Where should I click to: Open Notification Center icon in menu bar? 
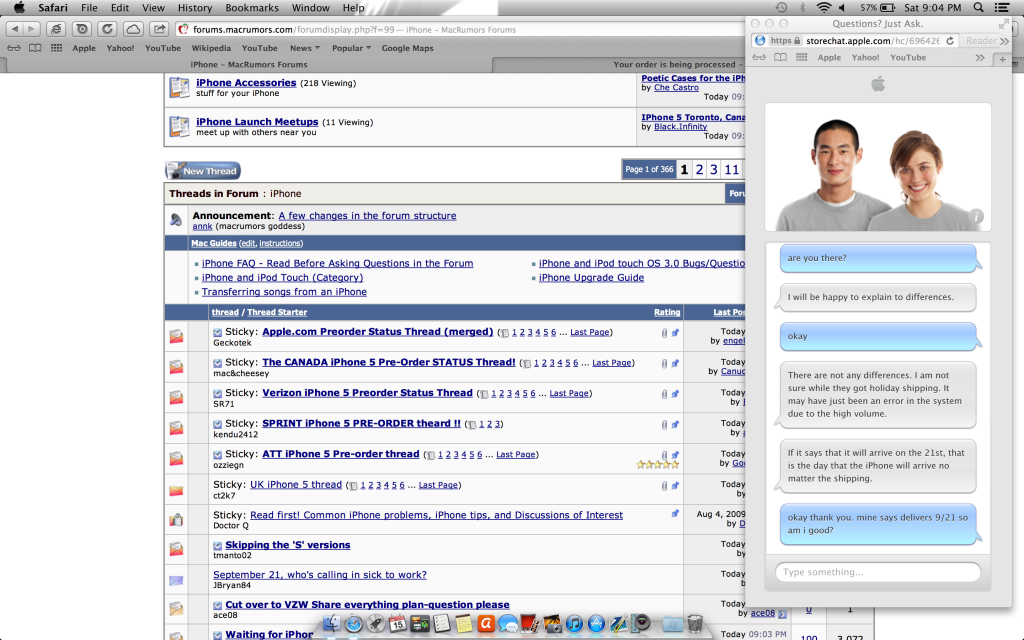coord(1002,8)
